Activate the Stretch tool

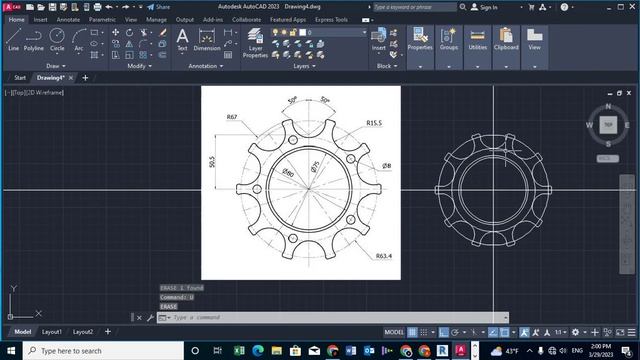coord(116,55)
